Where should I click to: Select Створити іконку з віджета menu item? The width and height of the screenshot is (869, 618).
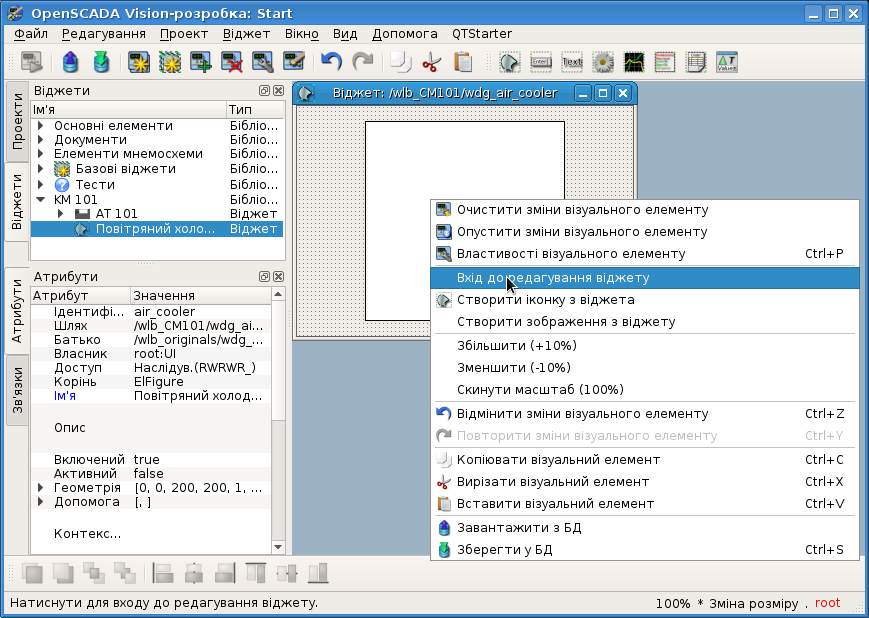coord(545,299)
